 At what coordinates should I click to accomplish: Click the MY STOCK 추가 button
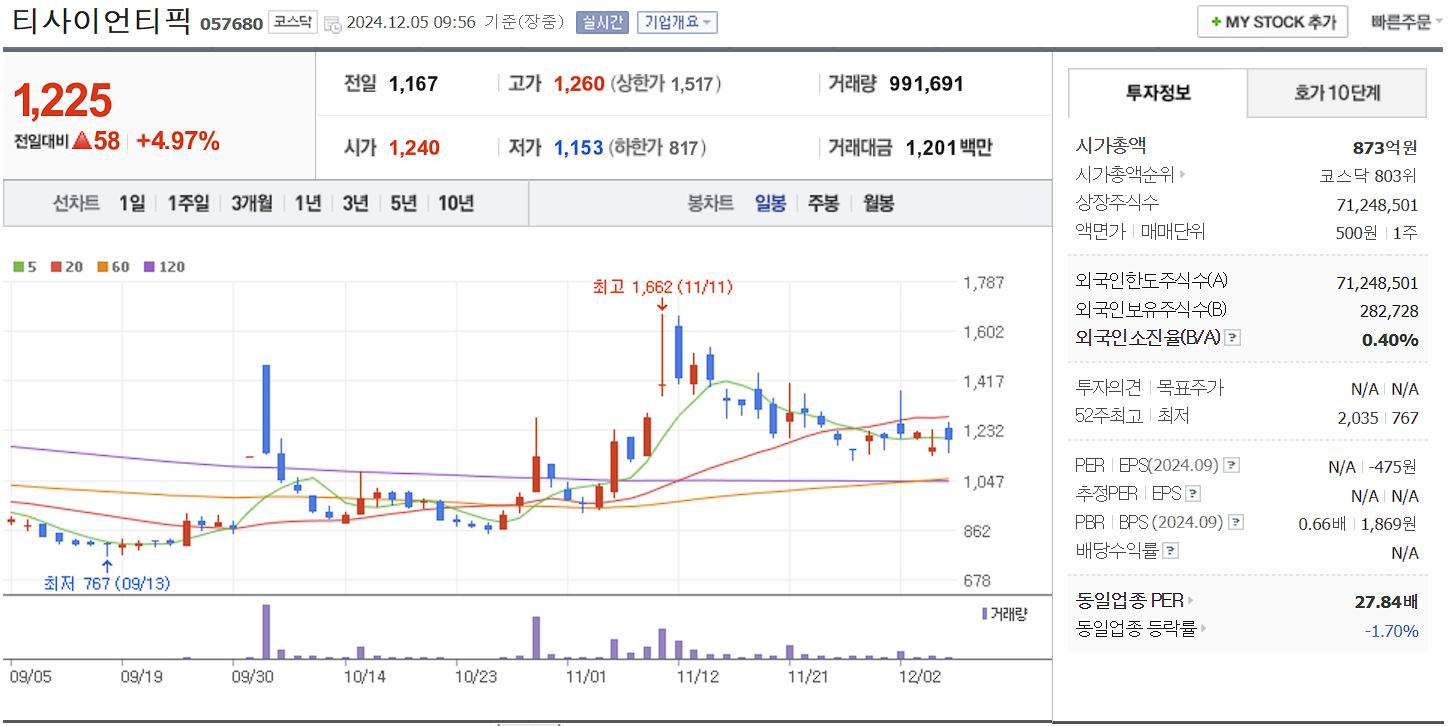point(1272,21)
